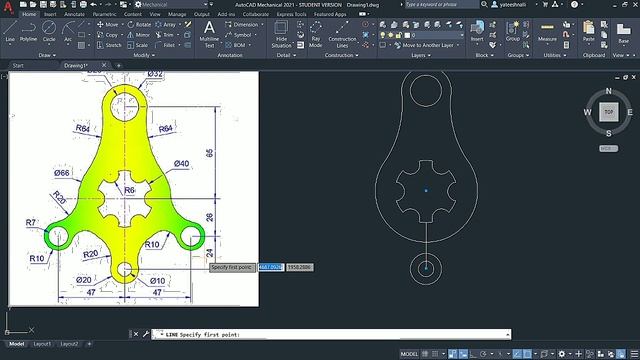640x360 pixels.
Task: Click the keyword search box
Action: coord(442,4)
